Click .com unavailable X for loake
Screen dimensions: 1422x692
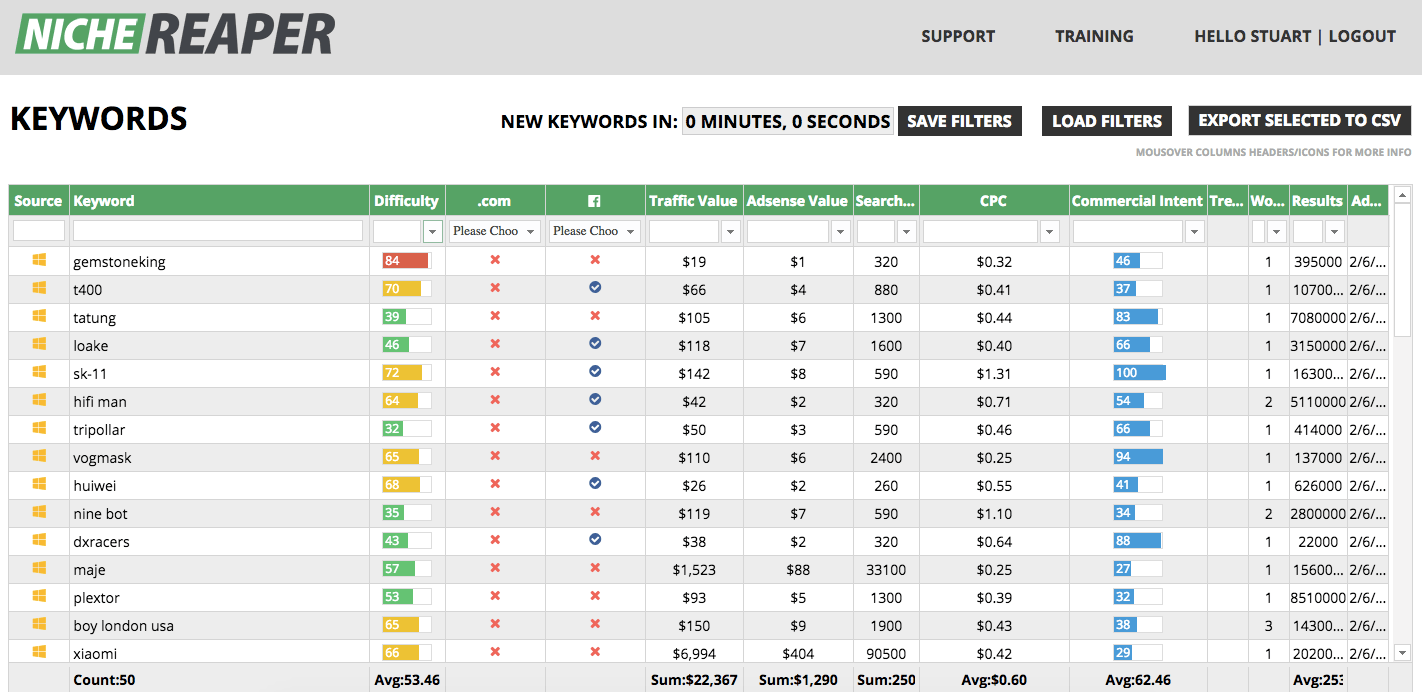click(x=494, y=344)
